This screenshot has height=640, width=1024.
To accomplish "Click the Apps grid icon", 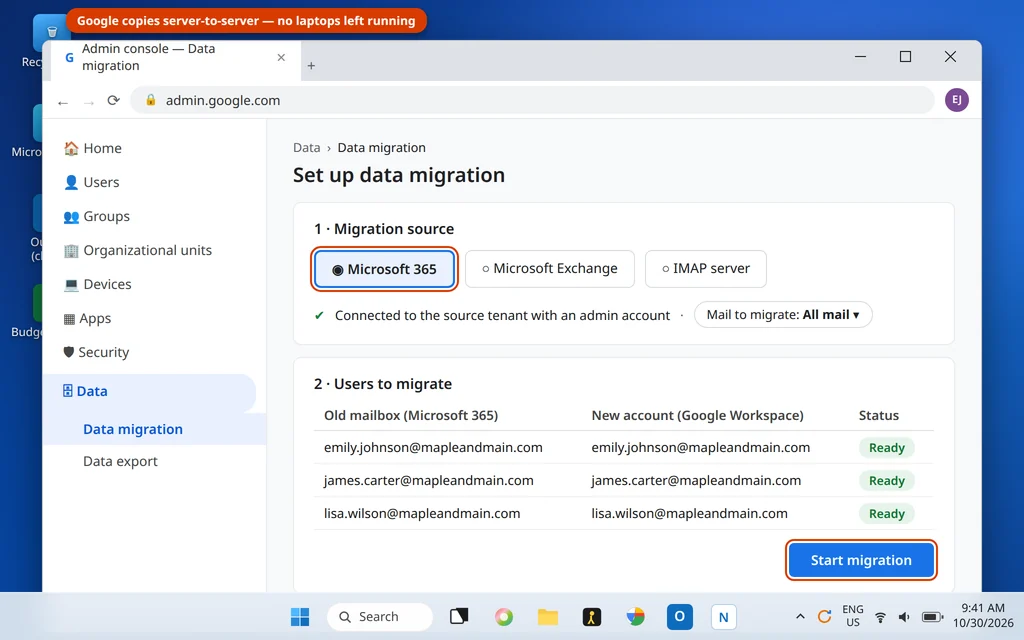I will click(69, 319).
